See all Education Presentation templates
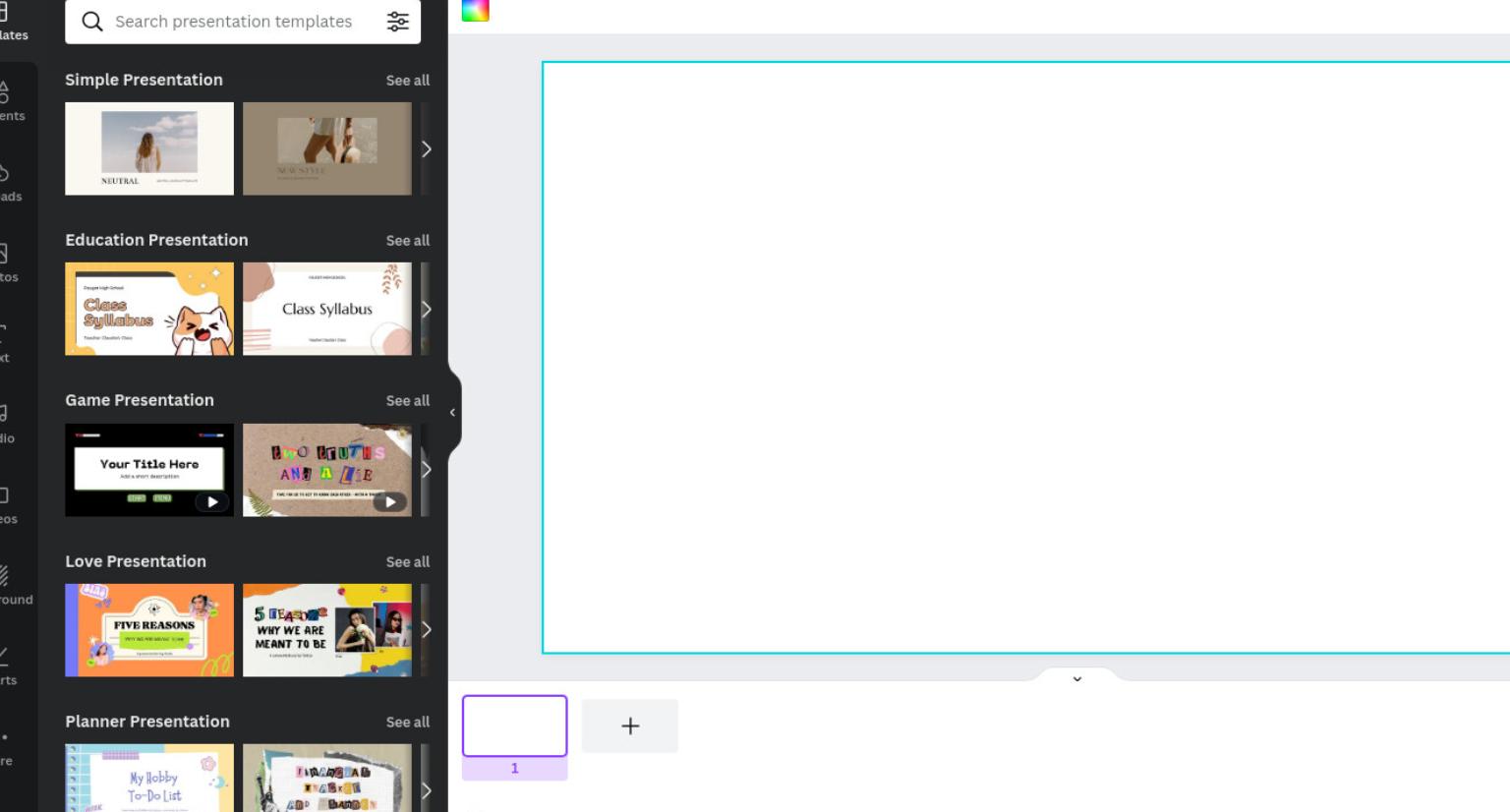The height and width of the screenshot is (812, 1510). (407, 241)
